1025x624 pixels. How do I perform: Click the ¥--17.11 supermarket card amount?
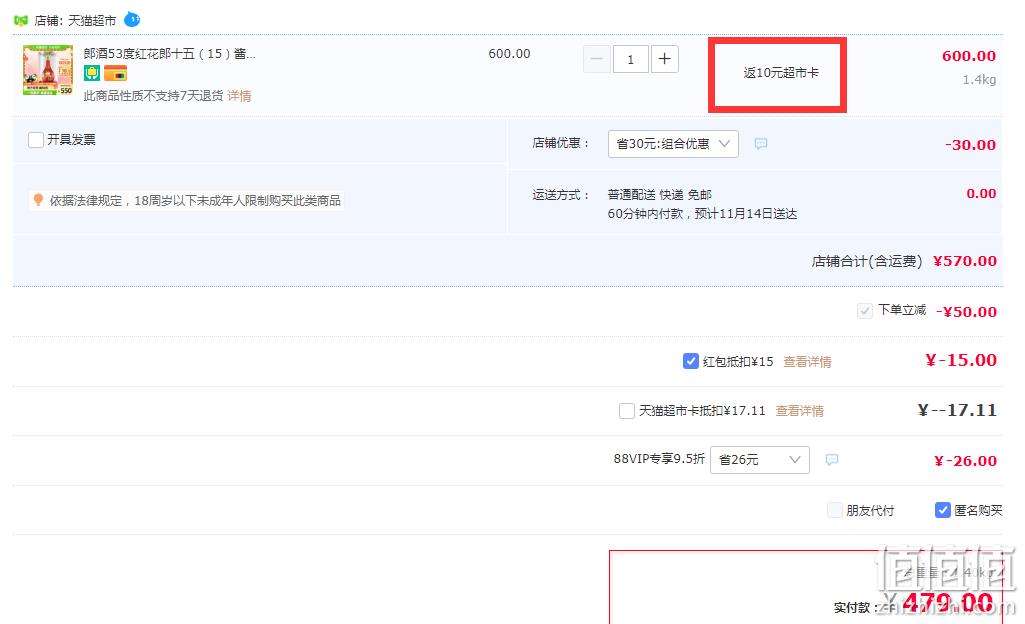(x=958, y=410)
